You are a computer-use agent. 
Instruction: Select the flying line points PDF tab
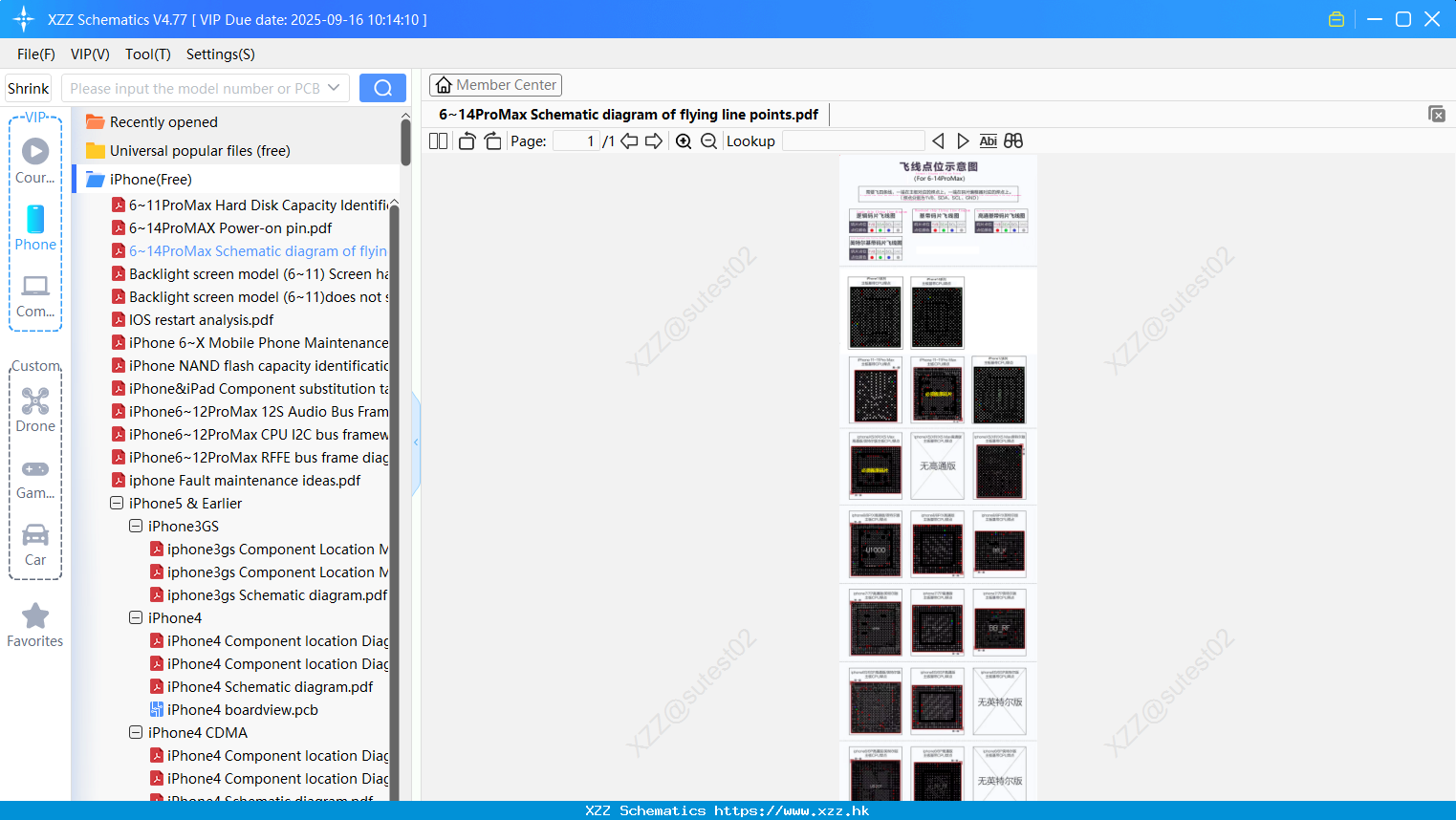click(628, 115)
